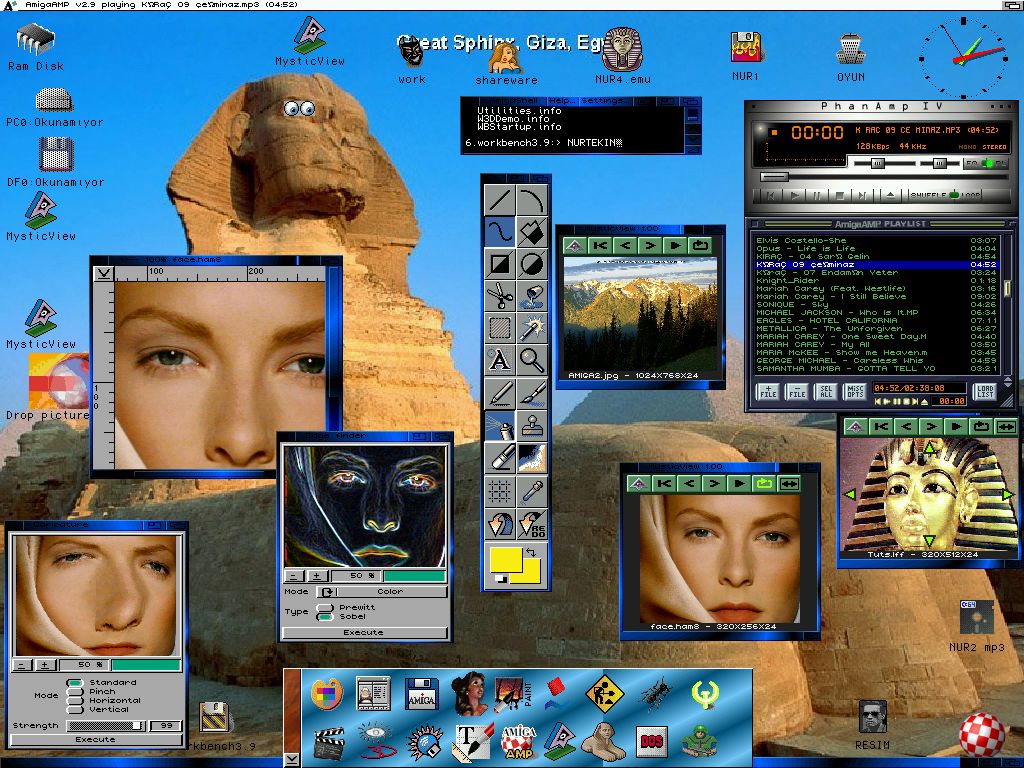
Task: Choose the paintbrush tool
Action: click(532, 392)
